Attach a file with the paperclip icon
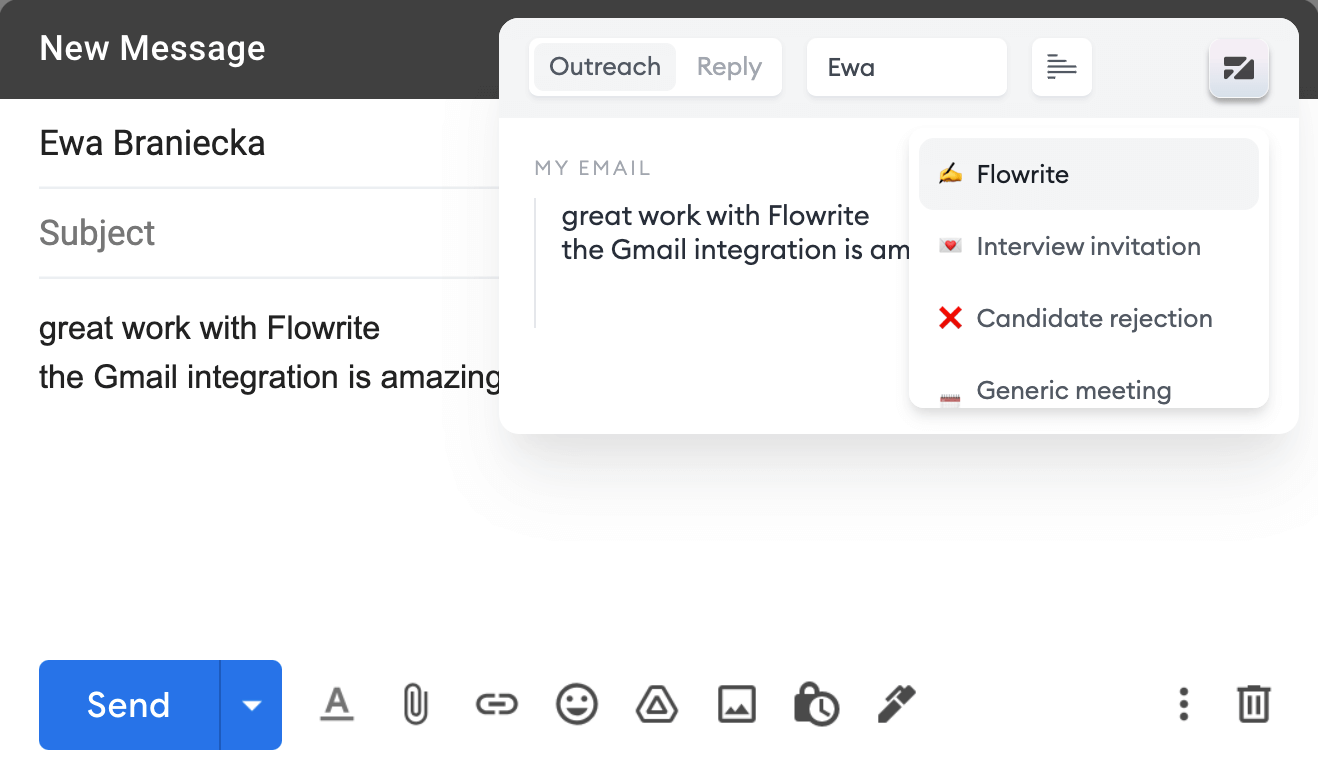Viewport: 1318px width, 783px height. click(x=415, y=705)
